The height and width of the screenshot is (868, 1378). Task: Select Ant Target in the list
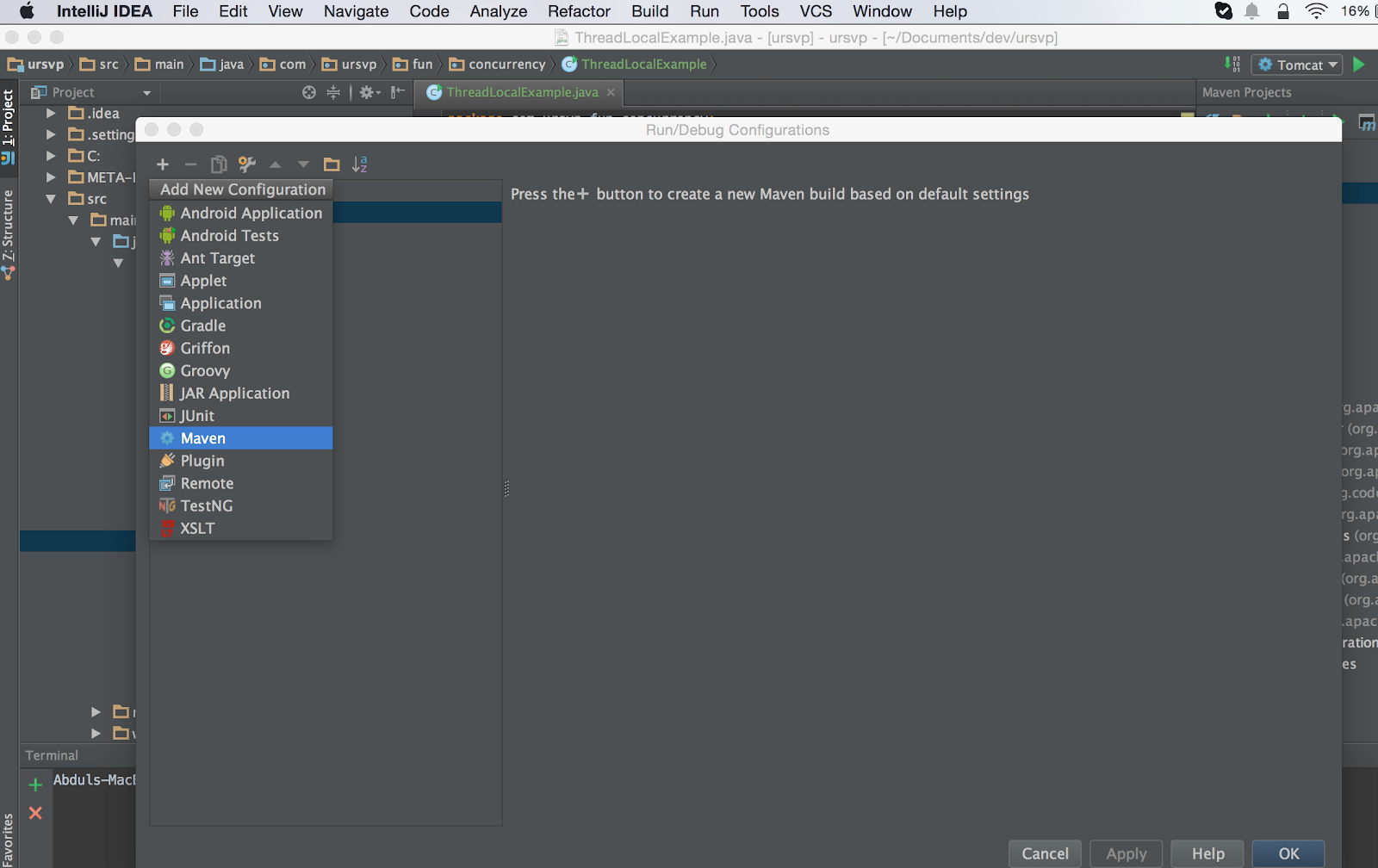click(x=241, y=257)
